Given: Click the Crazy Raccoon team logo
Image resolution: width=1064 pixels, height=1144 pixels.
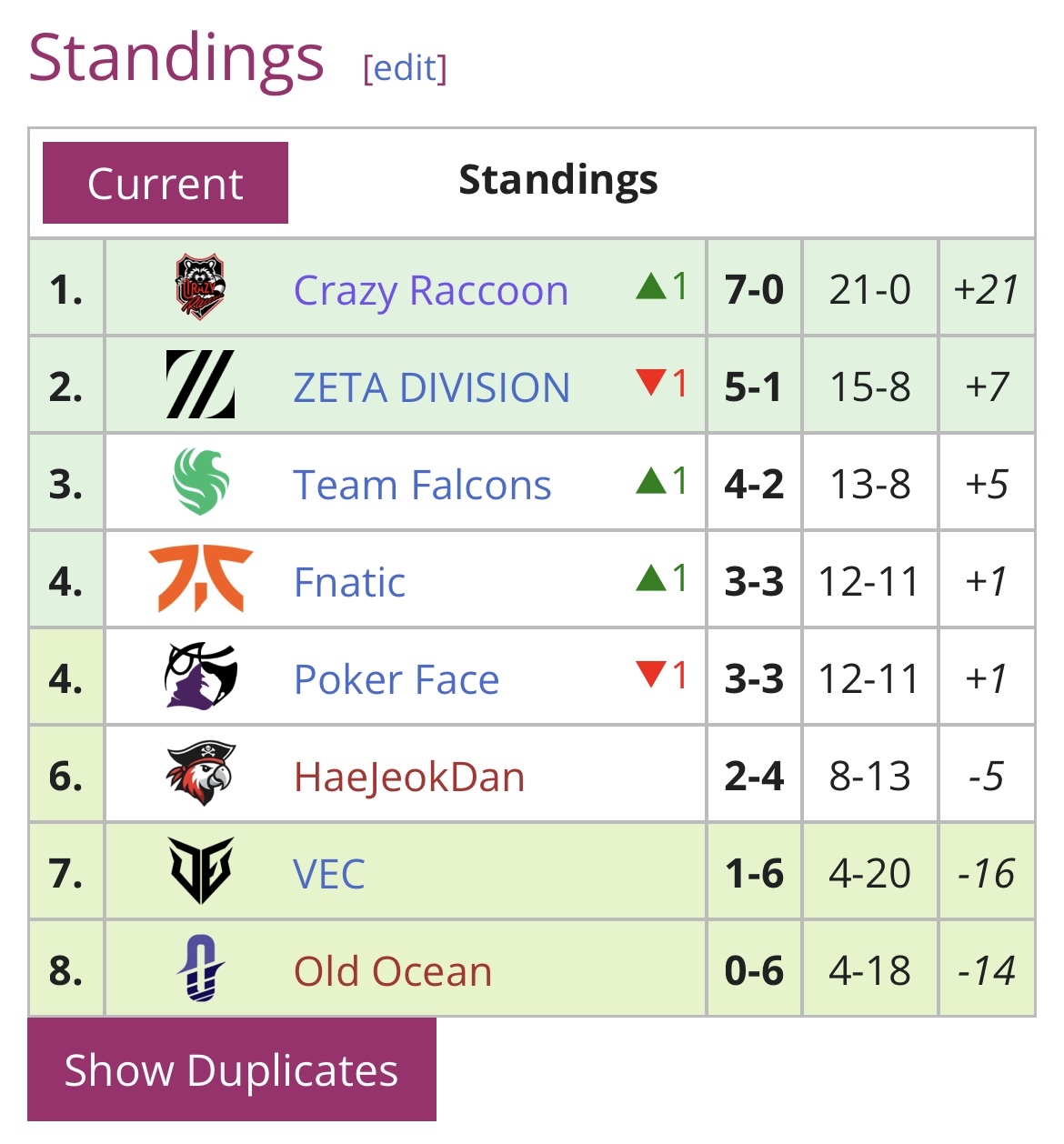Looking at the screenshot, I should [200, 287].
